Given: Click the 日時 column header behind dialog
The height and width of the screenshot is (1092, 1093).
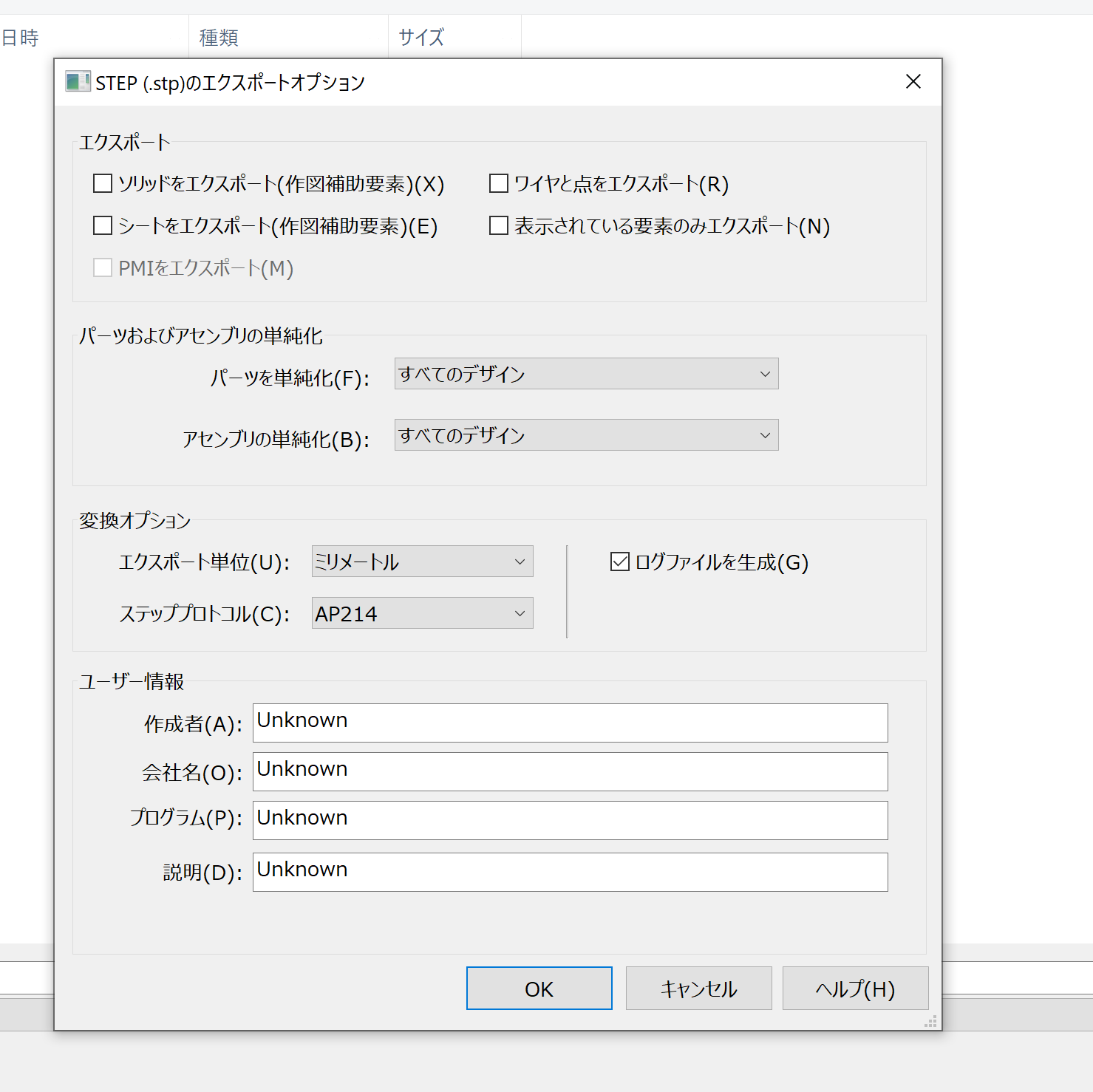Looking at the screenshot, I should click(94, 37).
